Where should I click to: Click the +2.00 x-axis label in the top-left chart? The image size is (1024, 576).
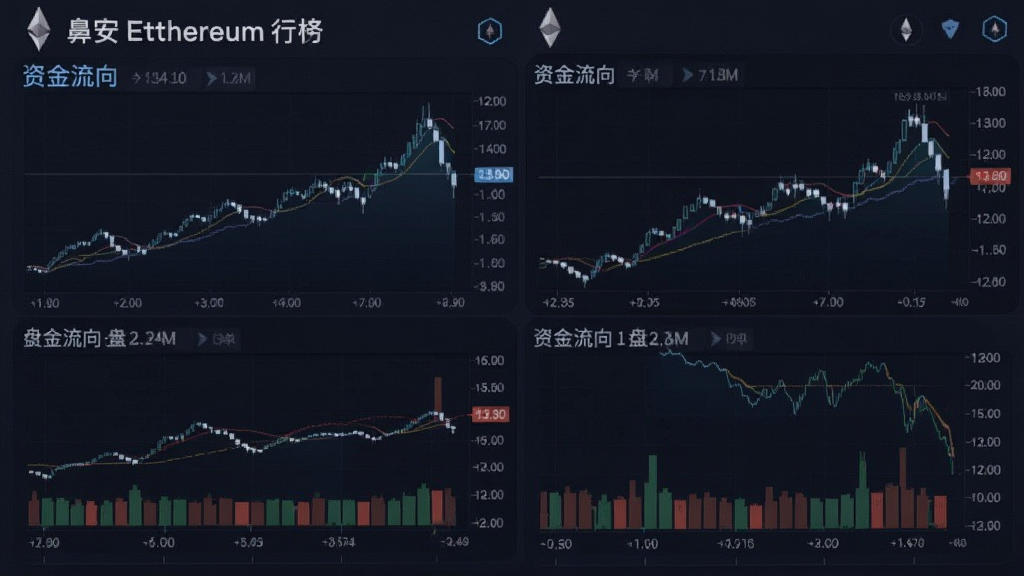click(127, 303)
